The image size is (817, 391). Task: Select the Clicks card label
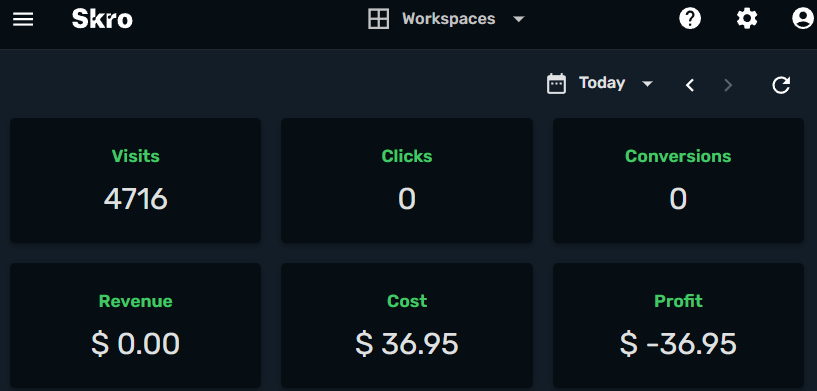(x=407, y=156)
